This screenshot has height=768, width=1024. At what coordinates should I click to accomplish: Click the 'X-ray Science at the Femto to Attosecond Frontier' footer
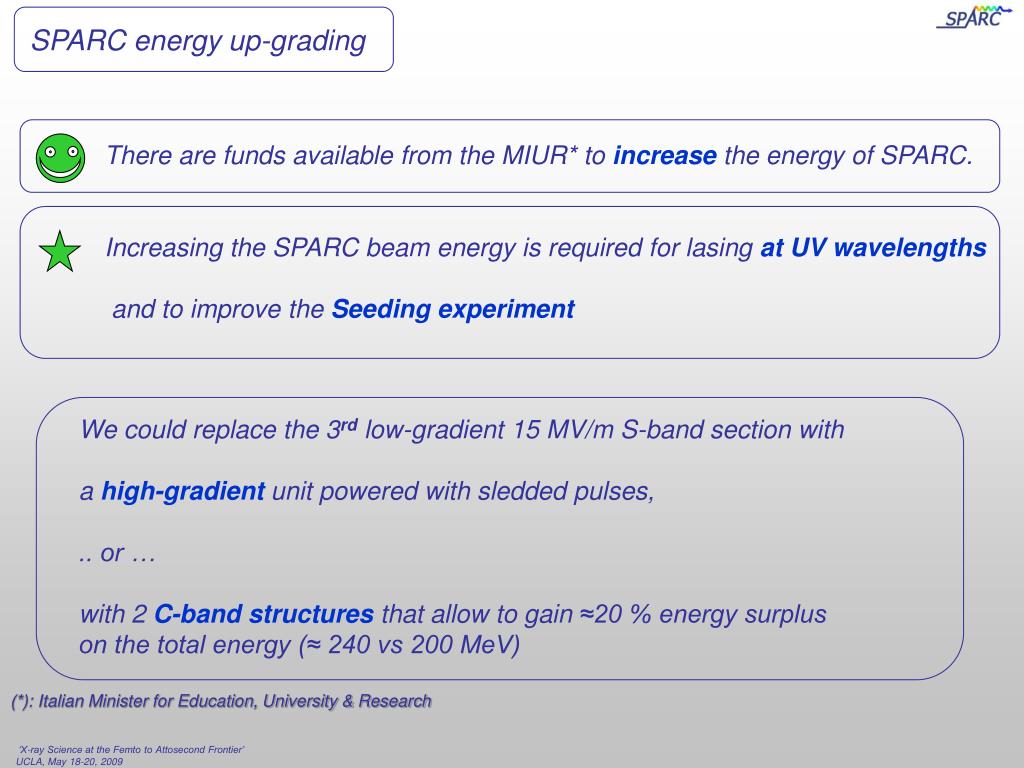click(131, 750)
